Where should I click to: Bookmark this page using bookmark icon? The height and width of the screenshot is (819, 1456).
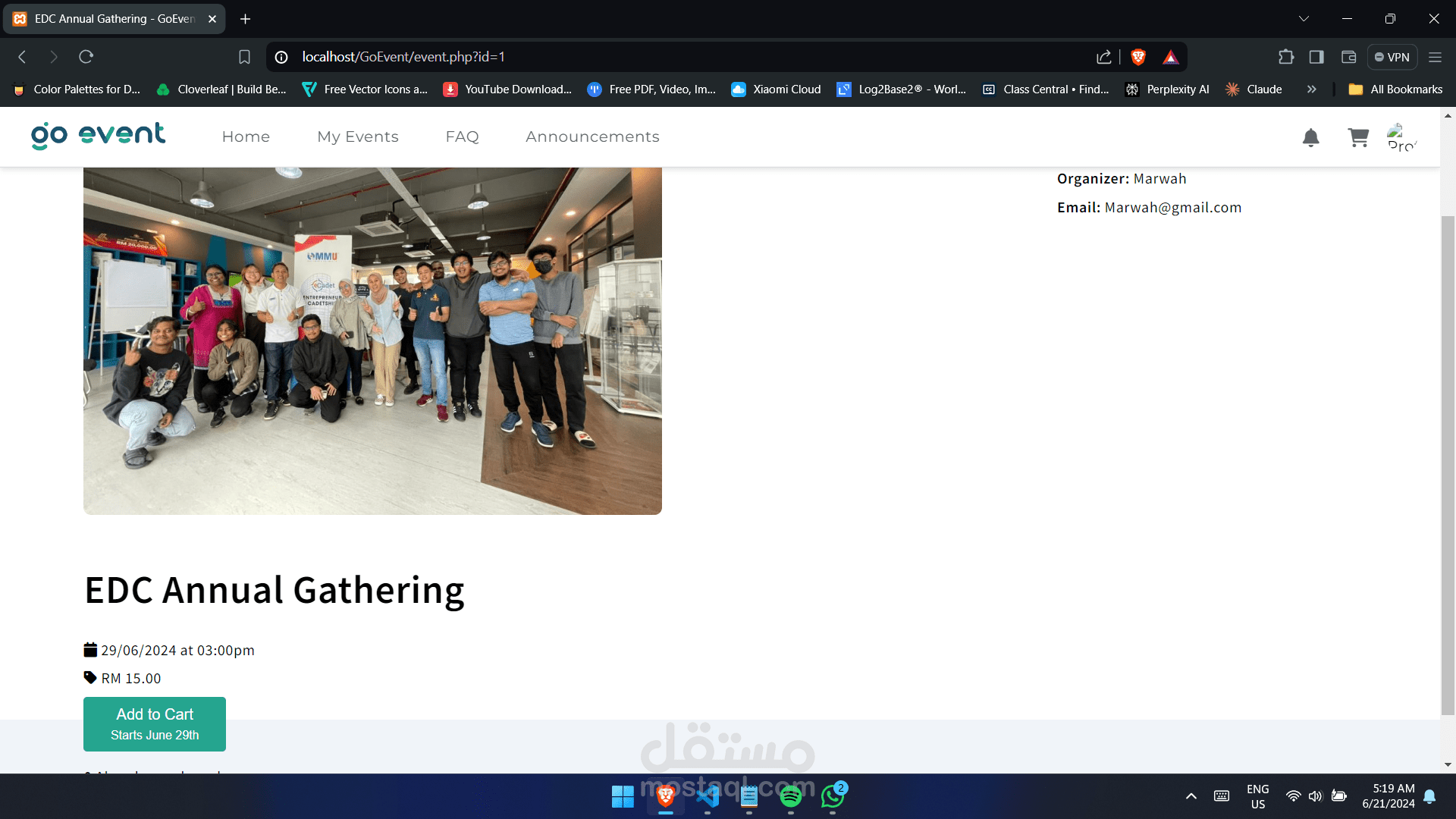point(244,57)
